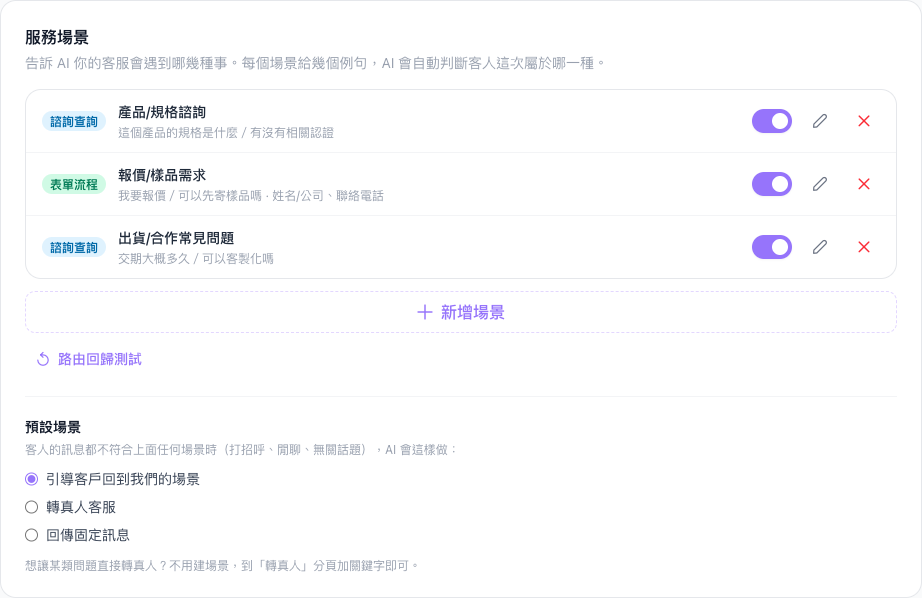The height and width of the screenshot is (598, 922).
Task: Click the 表單流程 tag on 報價/樣品需求 row
Action: click(x=74, y=185)
